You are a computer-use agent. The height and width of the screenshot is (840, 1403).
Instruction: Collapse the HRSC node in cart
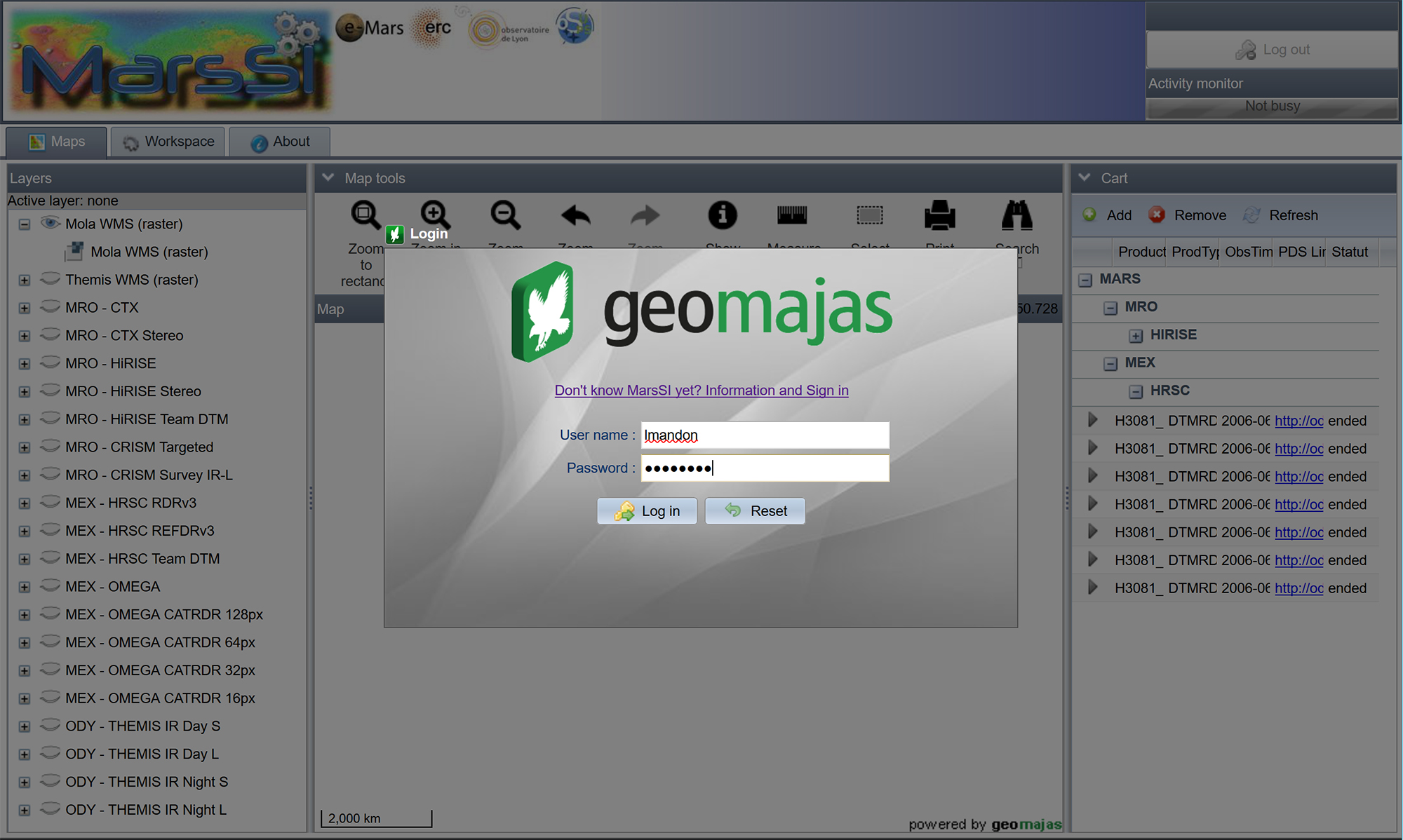1136,391
